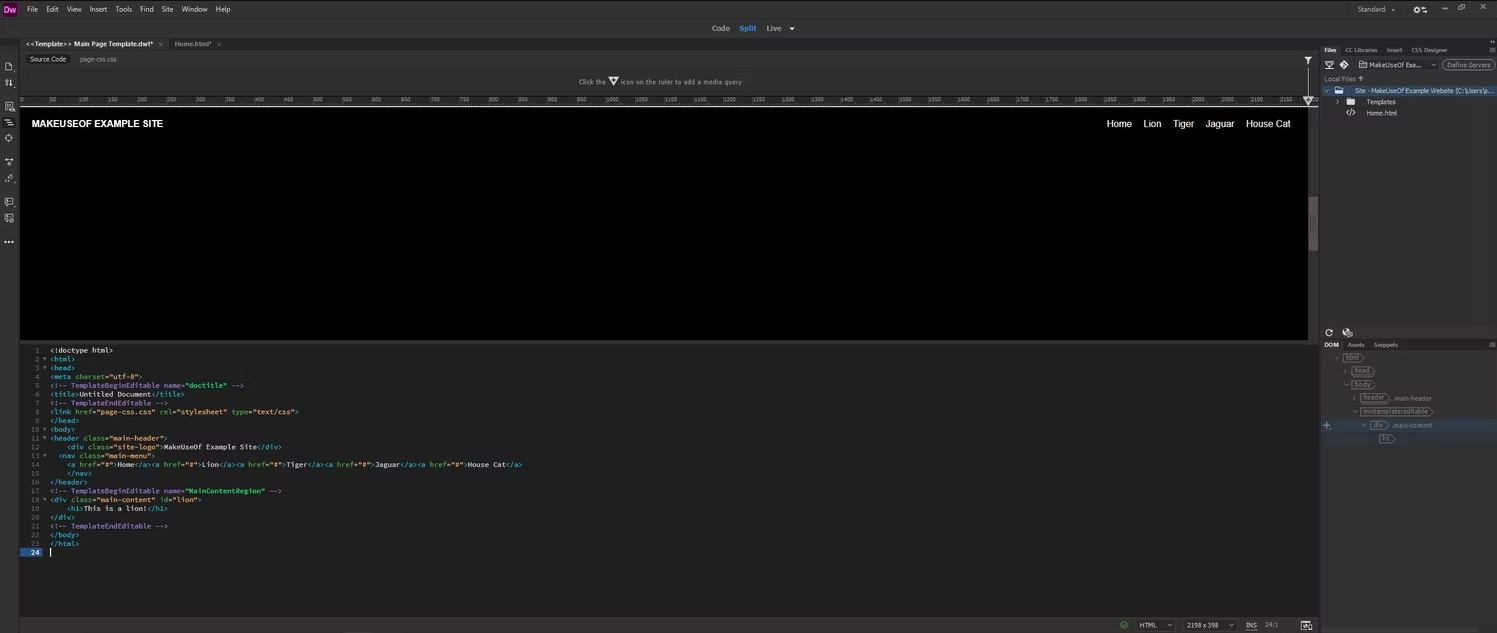Open the HTML language dropdown
Image resolution: width=1497 pixels, height=633 pixels.
(x=1155, y=625)
